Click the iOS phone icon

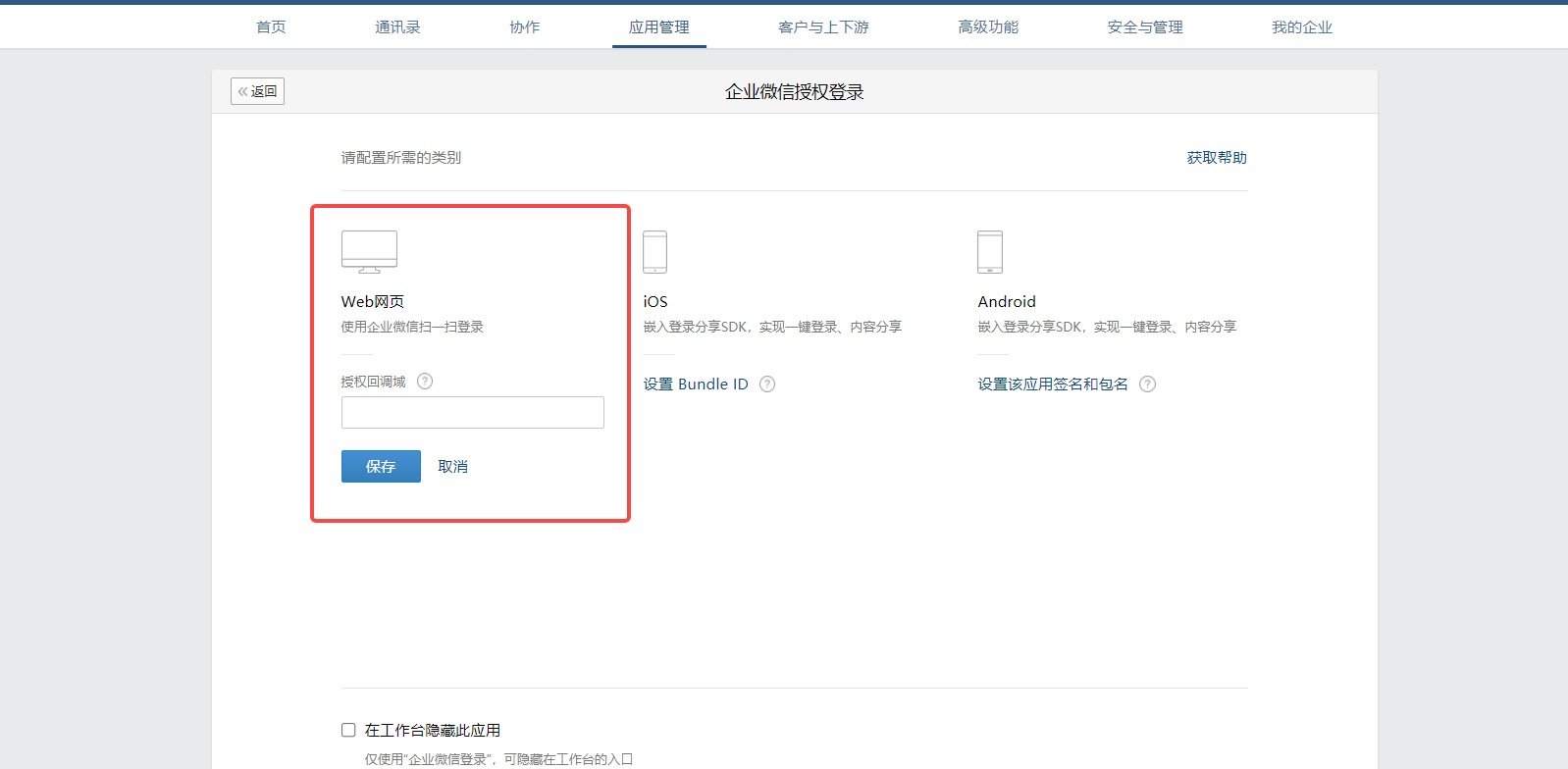[654, 252]
